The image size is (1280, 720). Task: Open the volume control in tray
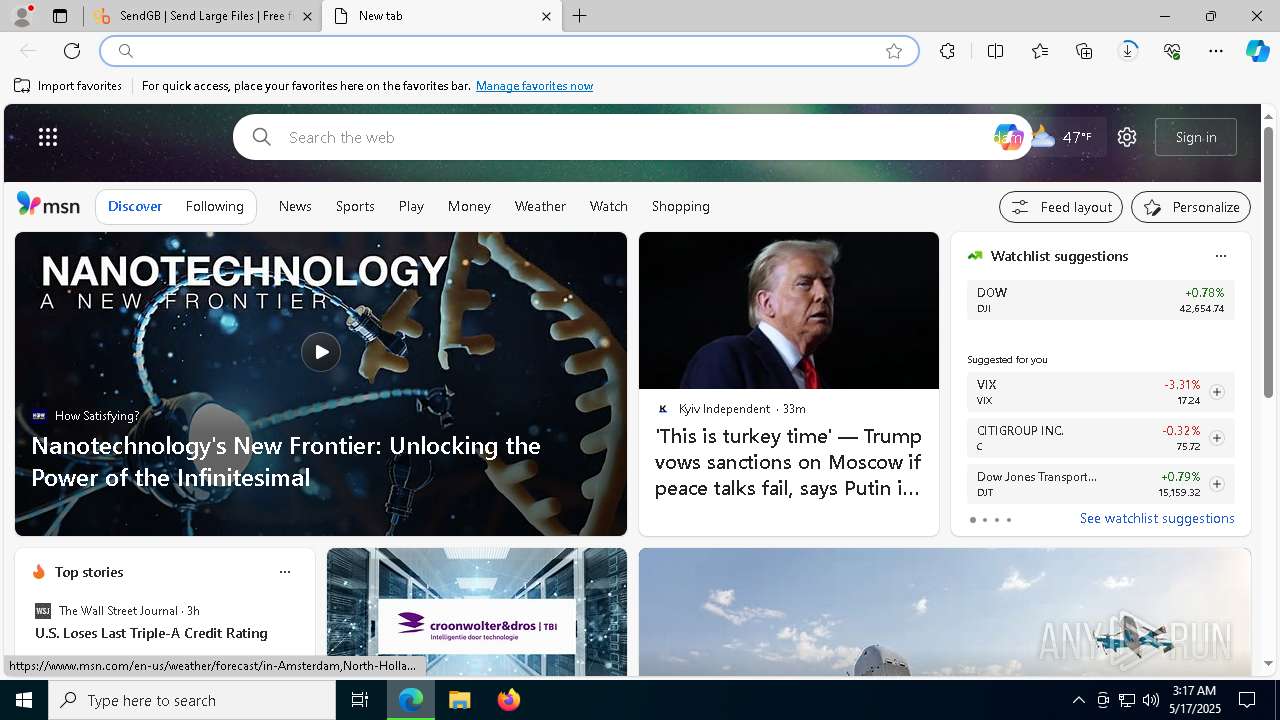[1150, 700]
